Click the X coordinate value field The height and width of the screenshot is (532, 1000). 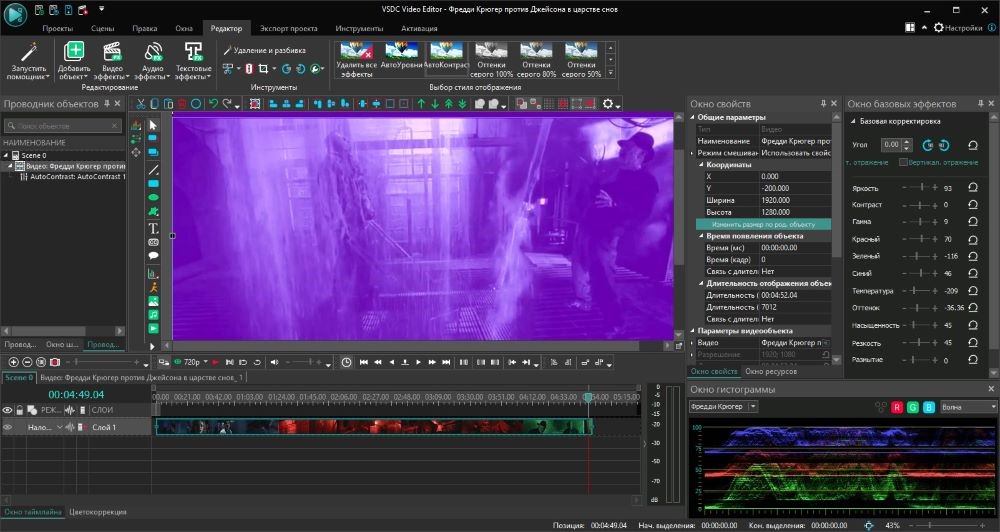click(x=790, y=176)
